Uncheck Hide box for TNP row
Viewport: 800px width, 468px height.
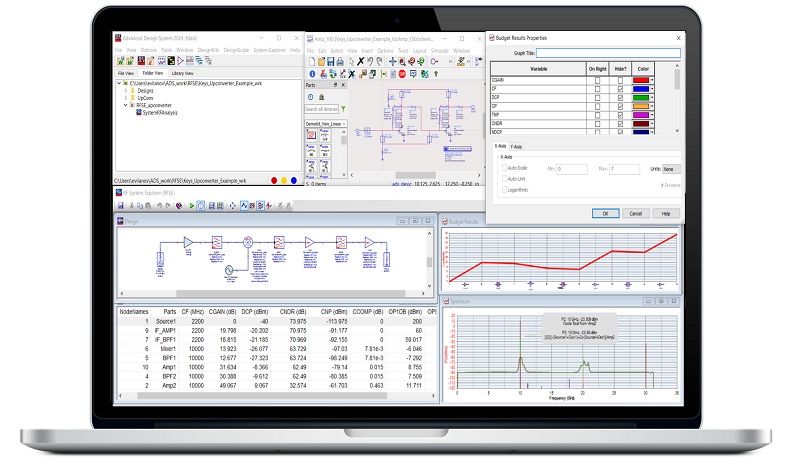620,115
